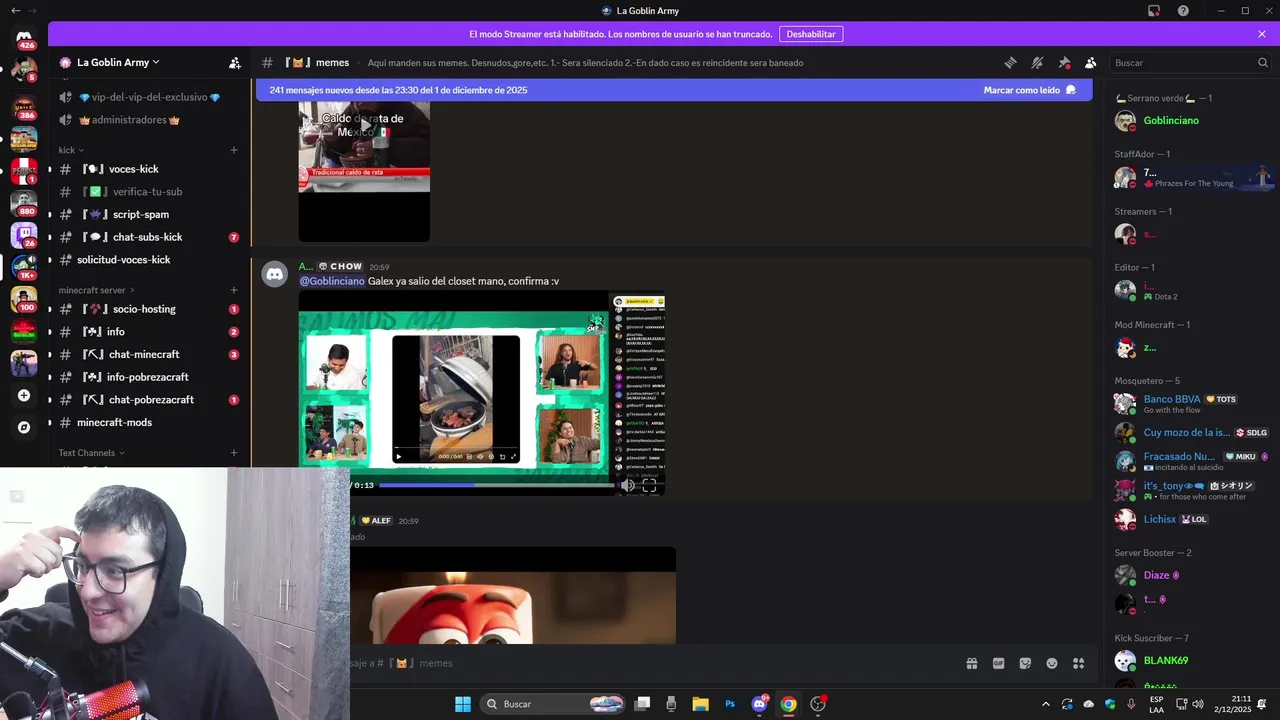The image size is (1280, 720).
Task: Open Photoshop from taskbar
Action: [x=730, y=704]
